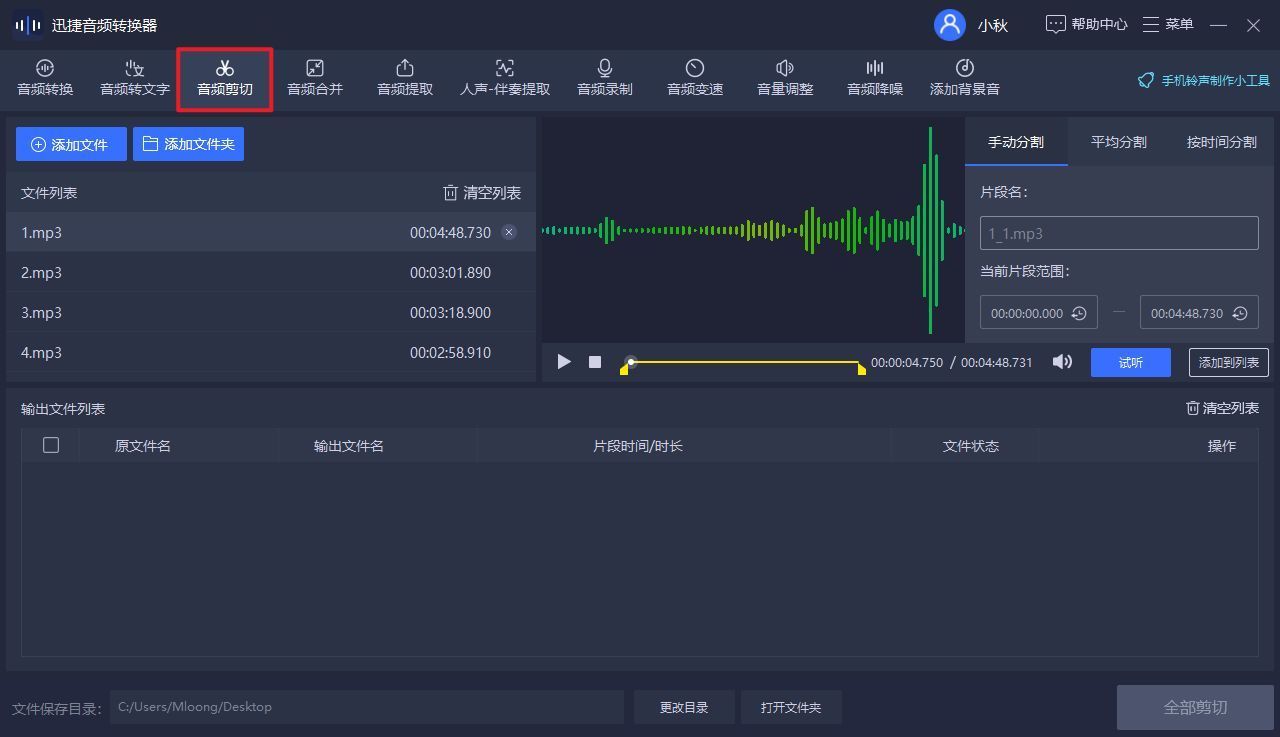Open the 音频变速 speed change tool
Image resolution: width=1280 pixels, height=737 pixels.
point(695,78)
